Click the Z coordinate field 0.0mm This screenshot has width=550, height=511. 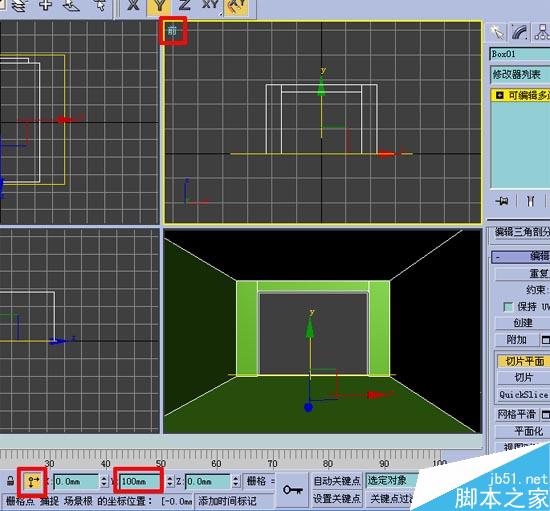point(208,481)
